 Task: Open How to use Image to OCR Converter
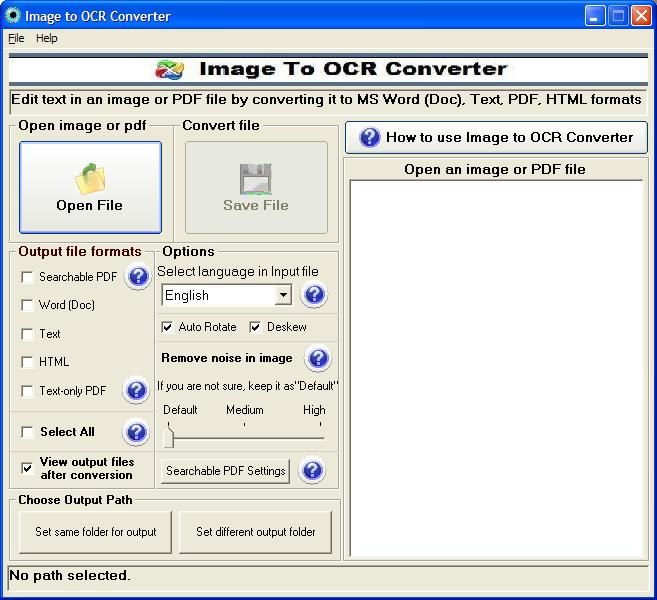[x=496, y=137]
